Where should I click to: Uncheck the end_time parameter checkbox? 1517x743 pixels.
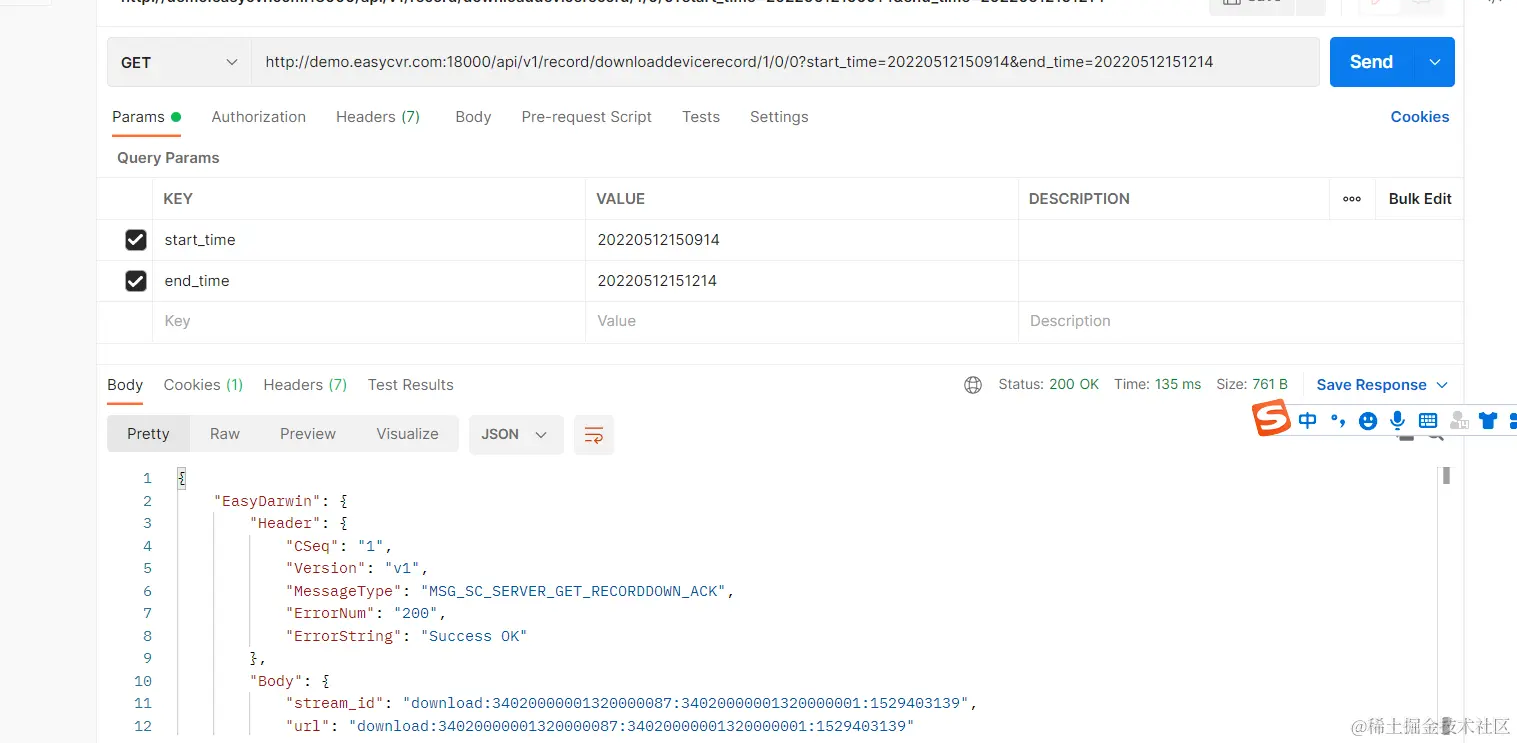(136, 281)
